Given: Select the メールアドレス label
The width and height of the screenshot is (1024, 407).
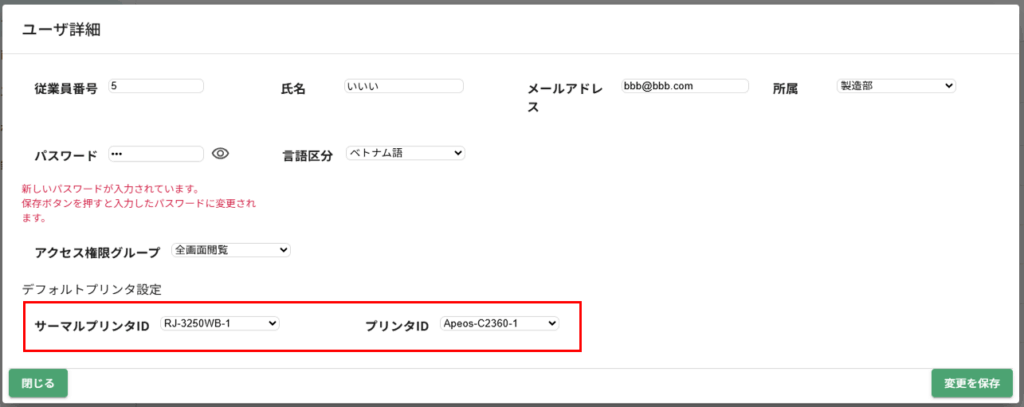Looking at the screenshot, I should click(565, 97).
